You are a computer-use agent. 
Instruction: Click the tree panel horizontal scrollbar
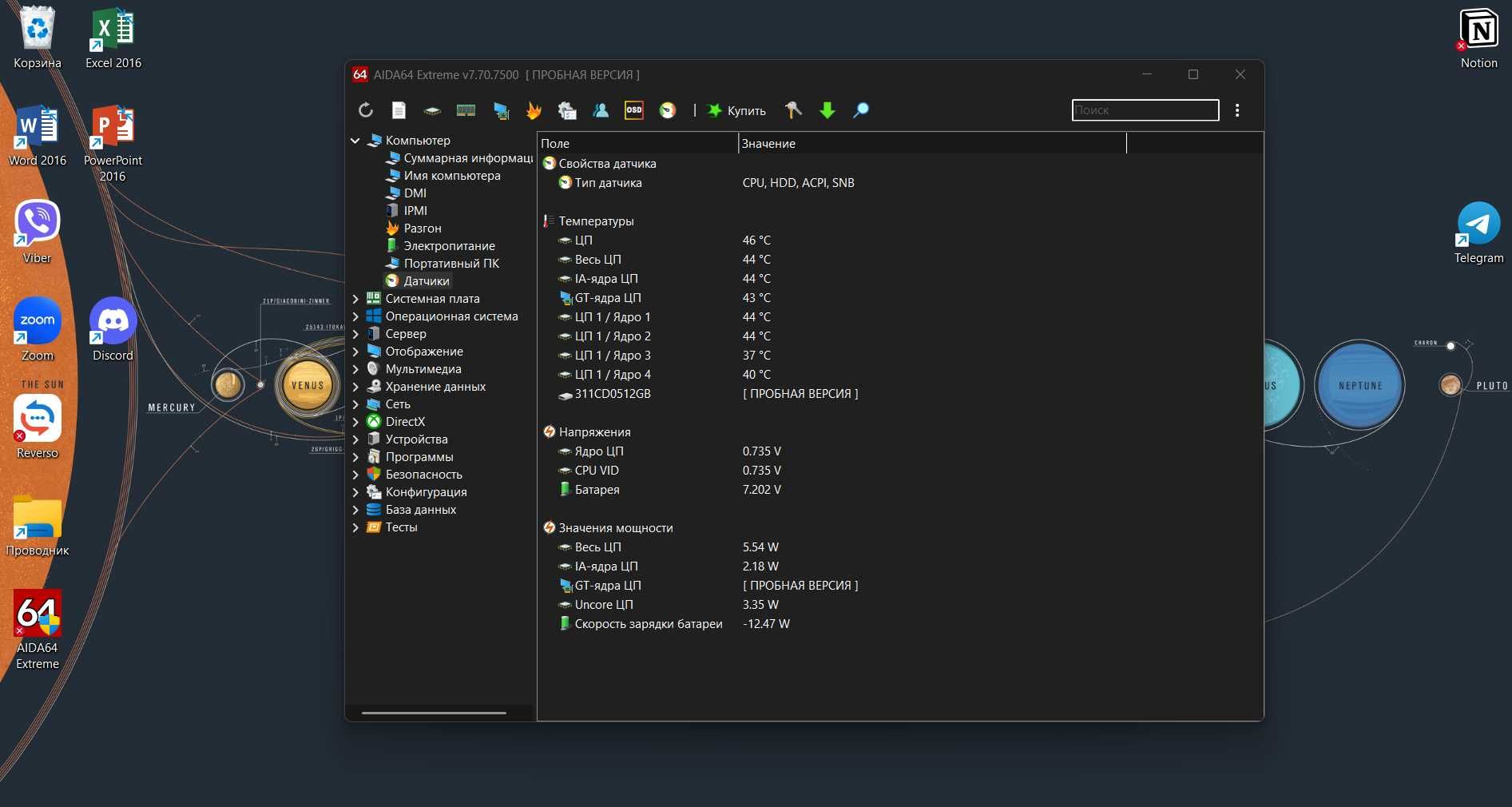[434, 713]
